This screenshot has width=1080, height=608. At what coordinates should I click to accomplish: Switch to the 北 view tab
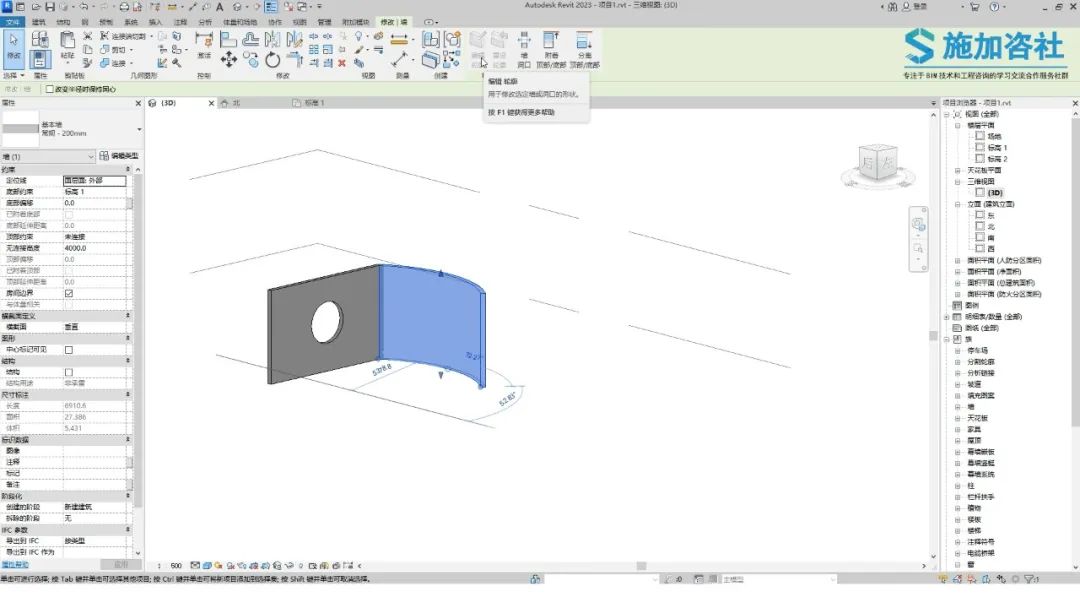point(236,103)
